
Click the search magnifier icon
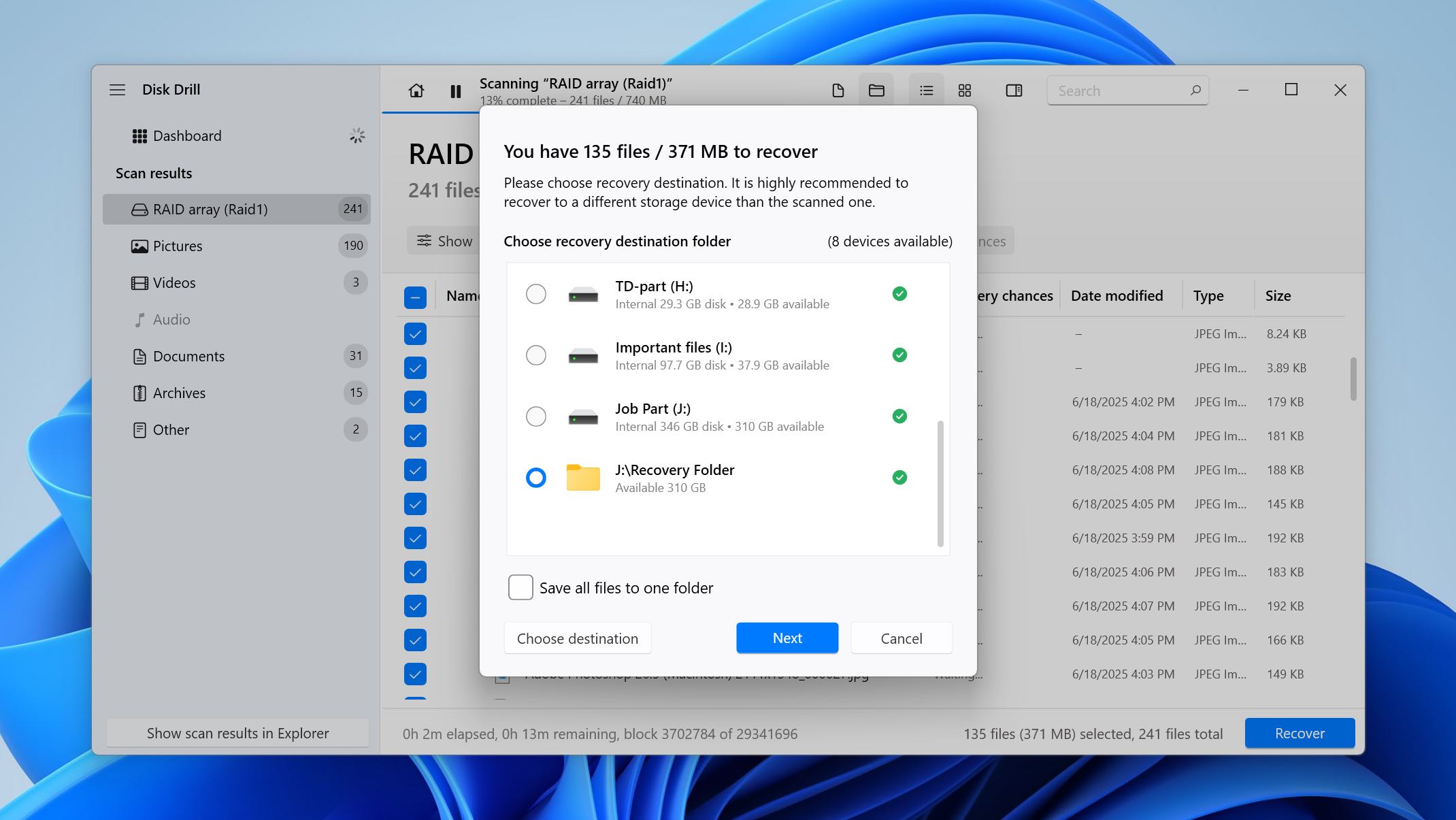pyautogui.click(x=1195, y=91)
